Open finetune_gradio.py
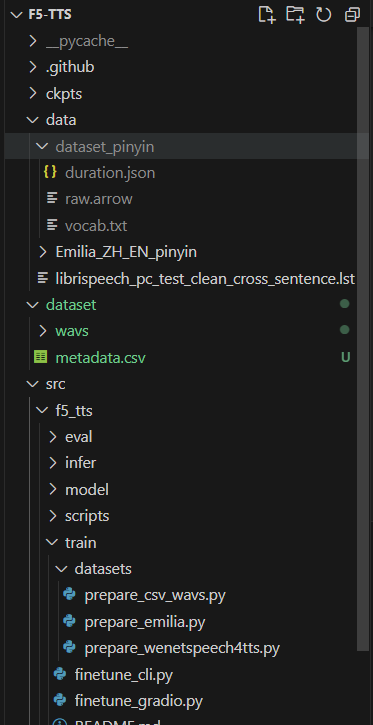This screenshot has height=725, width=373. click(139, 700)
